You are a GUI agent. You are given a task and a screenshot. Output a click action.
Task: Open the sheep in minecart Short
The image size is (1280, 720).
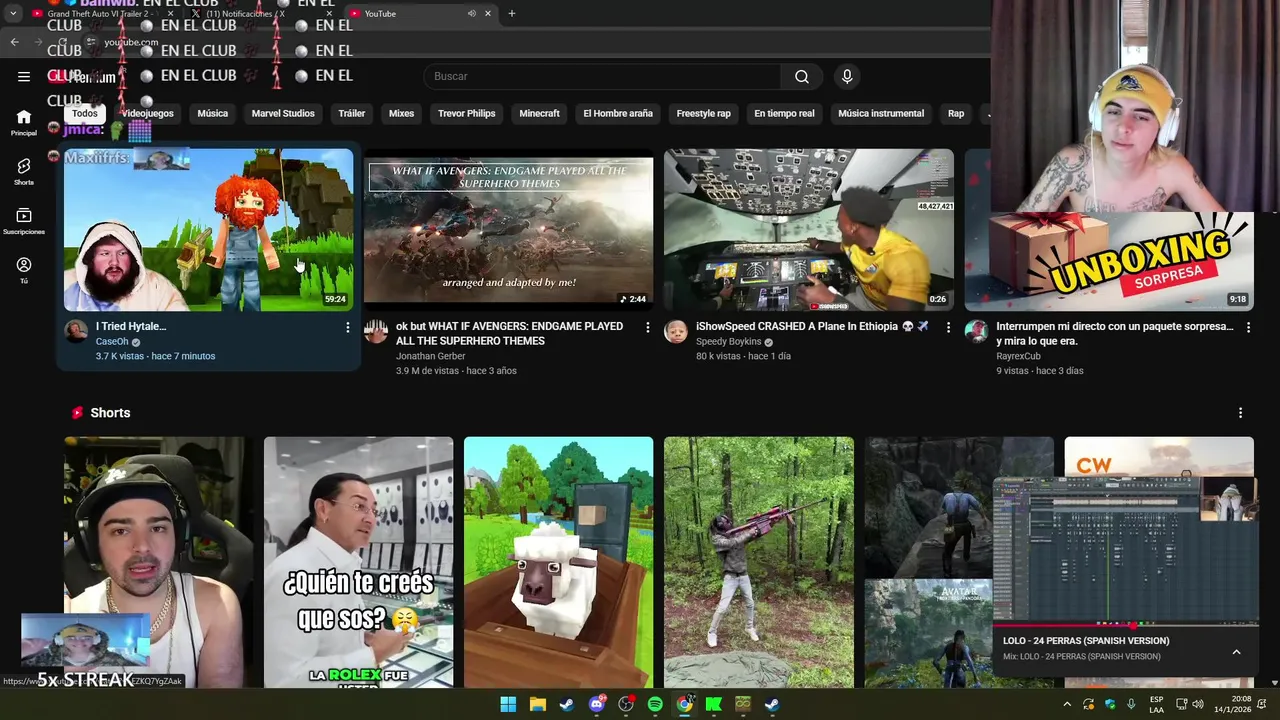point(558,562)
